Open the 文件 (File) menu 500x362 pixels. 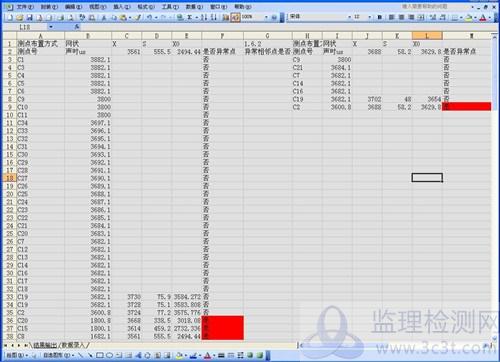coord(25,7)
